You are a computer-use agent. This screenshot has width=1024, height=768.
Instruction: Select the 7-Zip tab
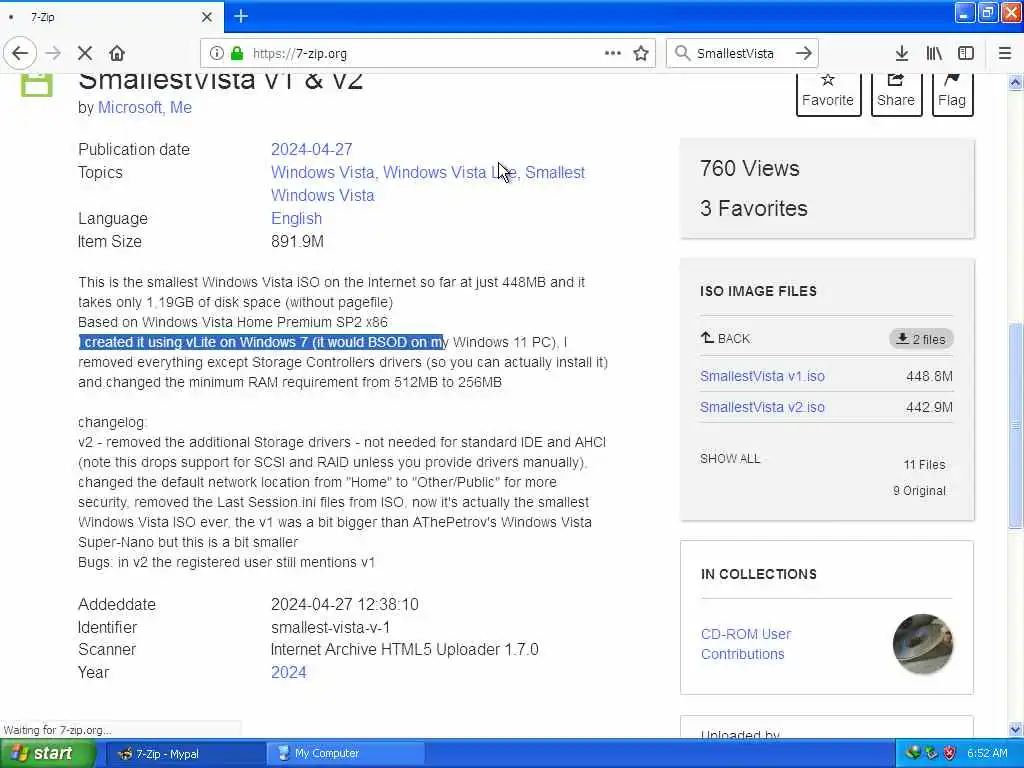click(x=111, y=17)
